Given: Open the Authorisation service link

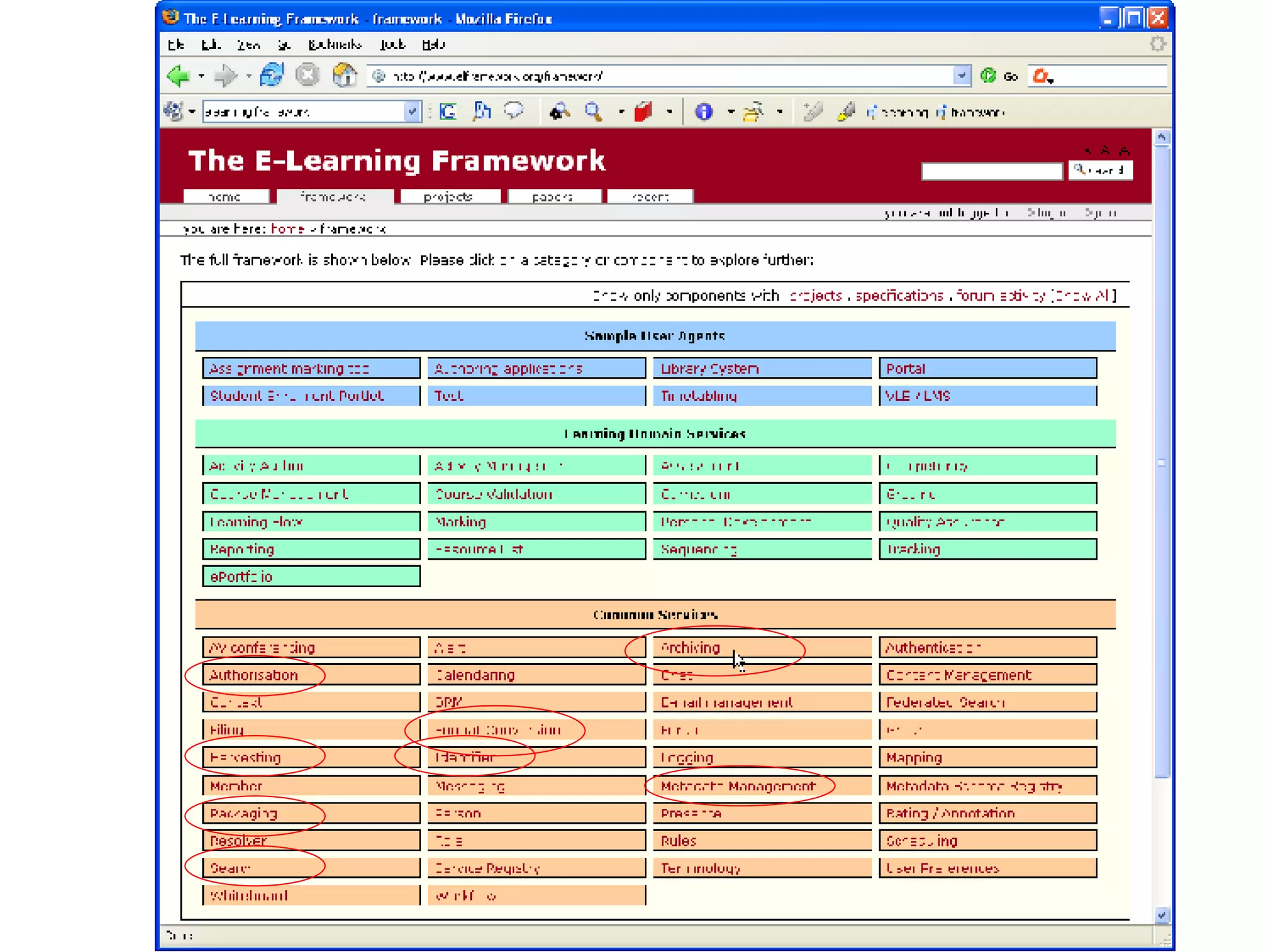Looking at the screenshot, I should tap(254, 675).
